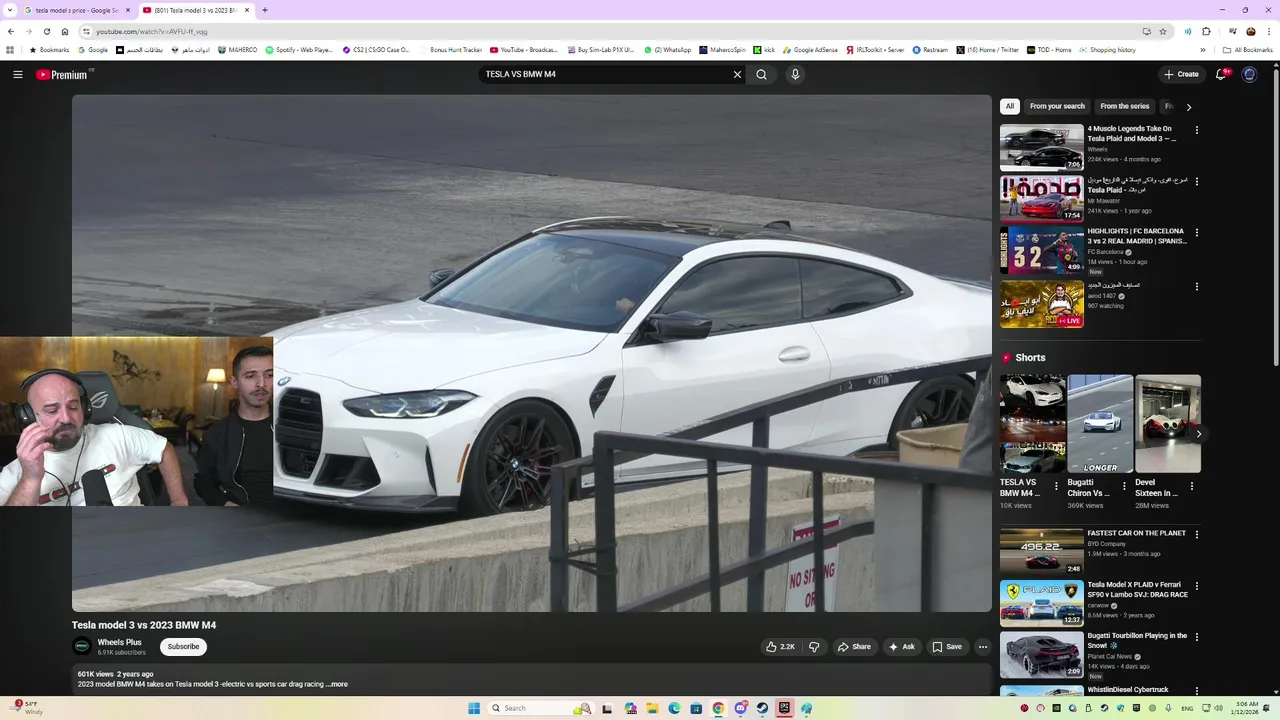
Task: Open the Create menu
Action: 1181,74
